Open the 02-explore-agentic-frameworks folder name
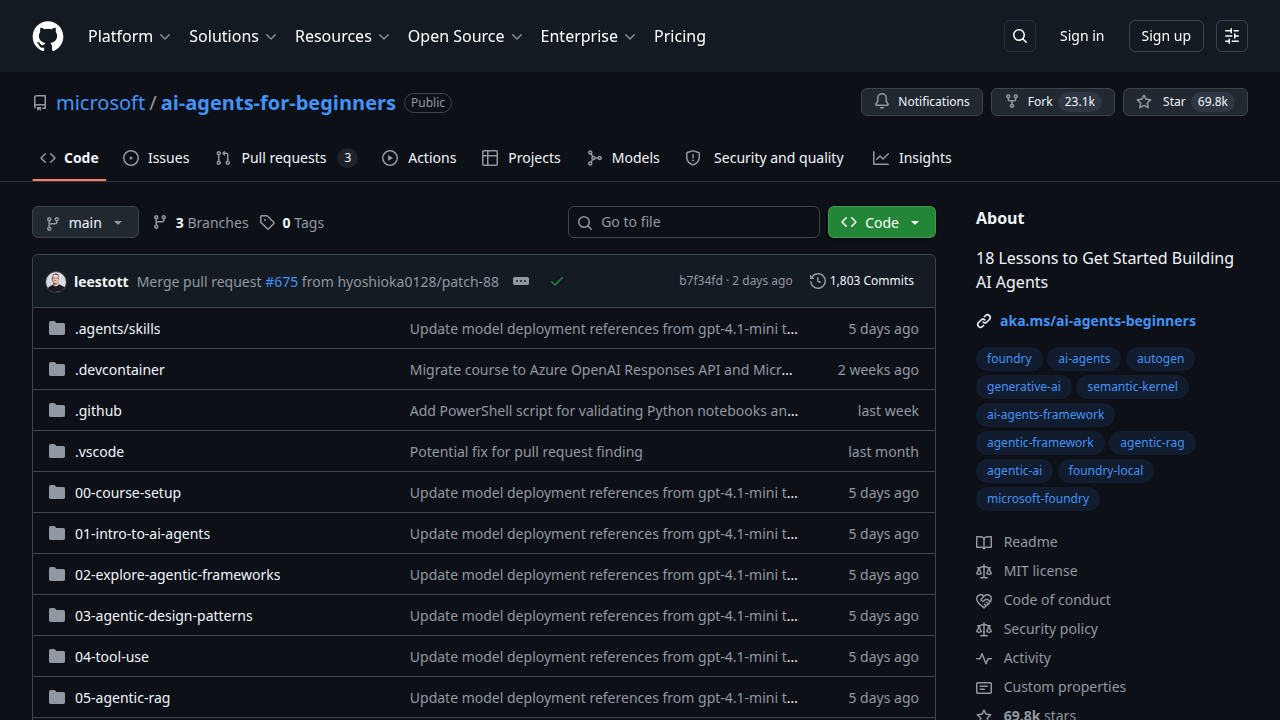 pos(178,575)
